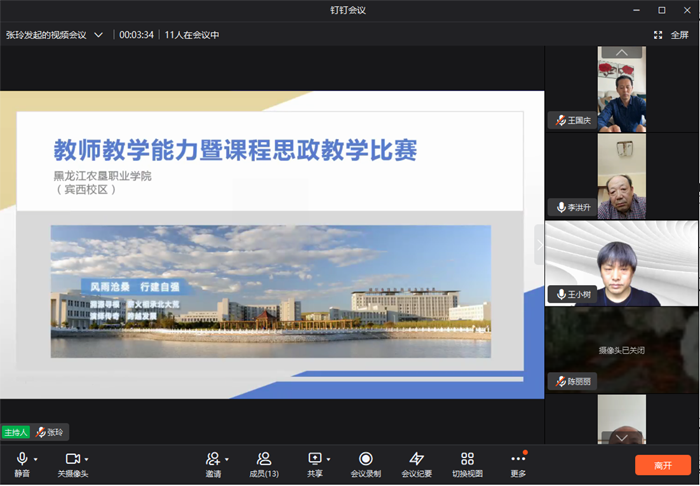Select 李洪升 video thumbnail
700x486 pixels.
622,176
